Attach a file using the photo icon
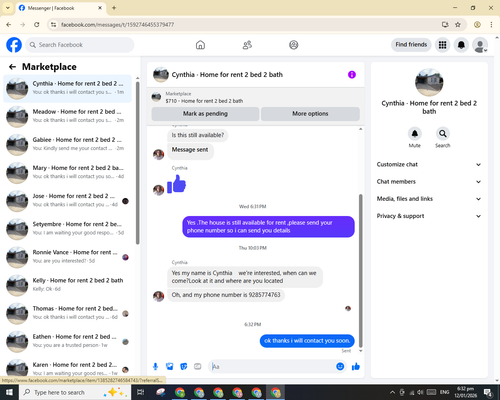 (x=170, y=367)
